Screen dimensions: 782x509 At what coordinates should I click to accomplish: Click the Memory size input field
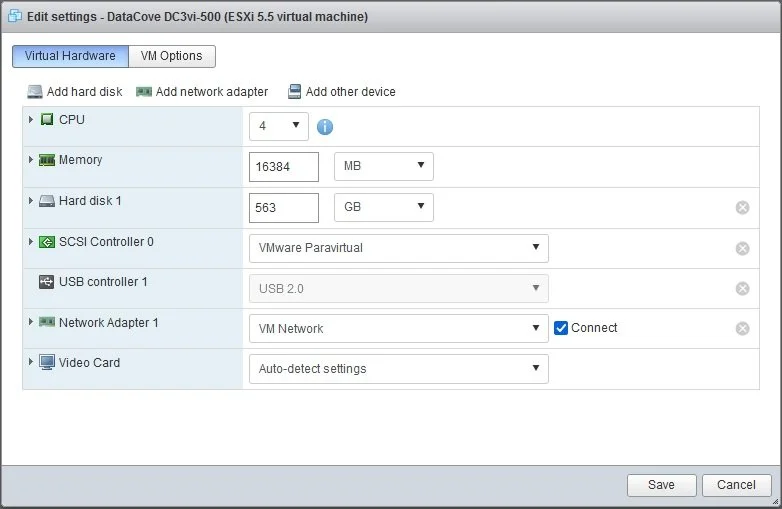point(283,167)
